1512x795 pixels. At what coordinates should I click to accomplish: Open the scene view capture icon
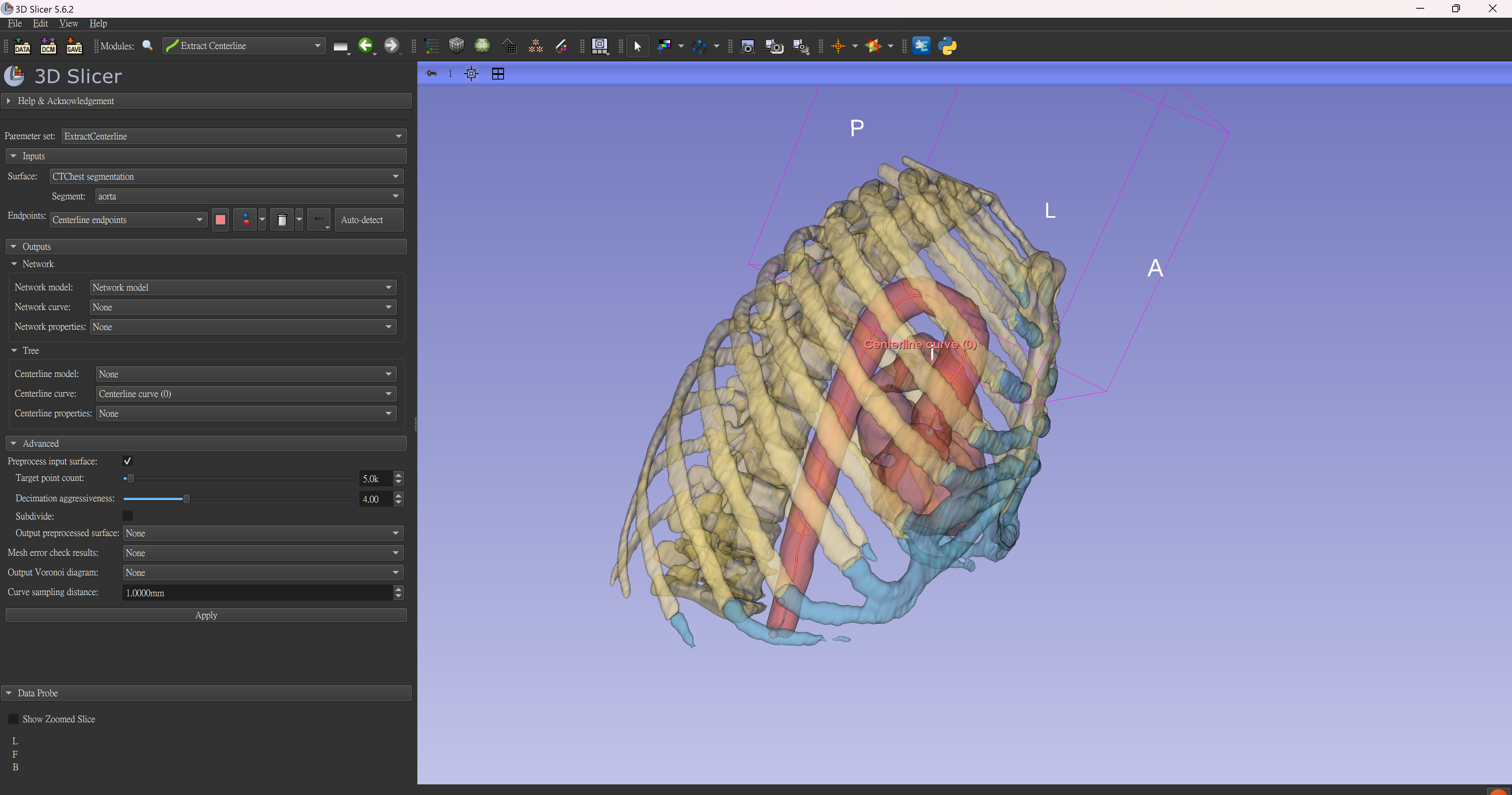(x=774, y=46)
